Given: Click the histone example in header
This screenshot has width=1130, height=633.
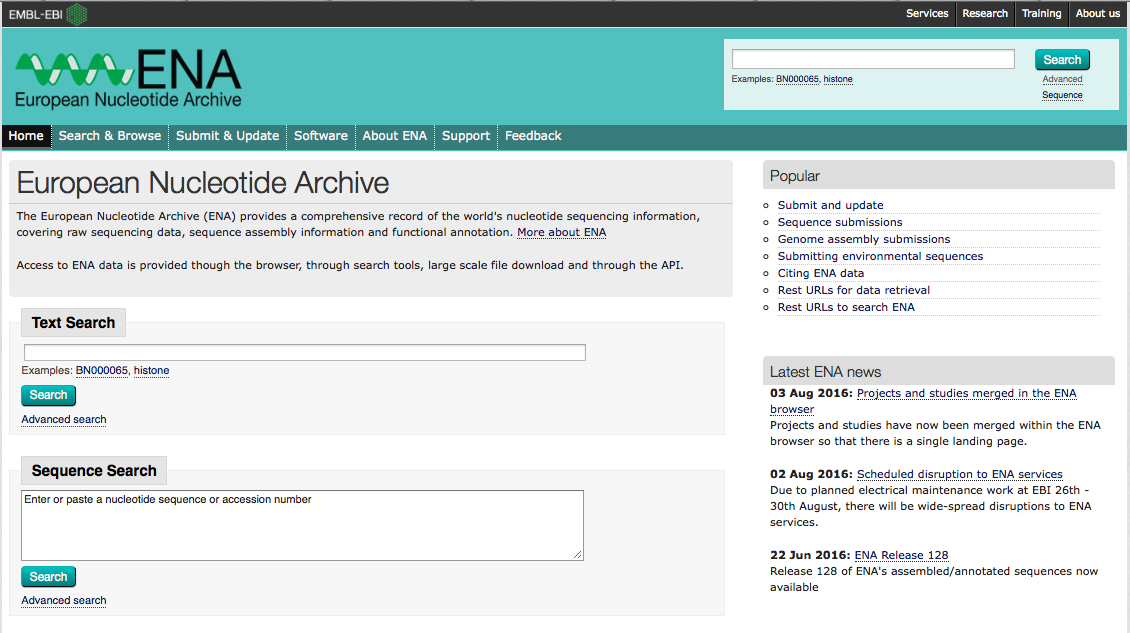Looking at the screenshot, I should coord(837,79).
